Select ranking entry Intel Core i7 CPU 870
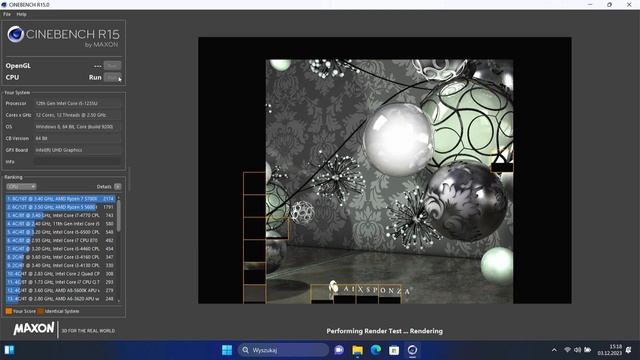The image size is (640, 360). [x=61, y=240]
